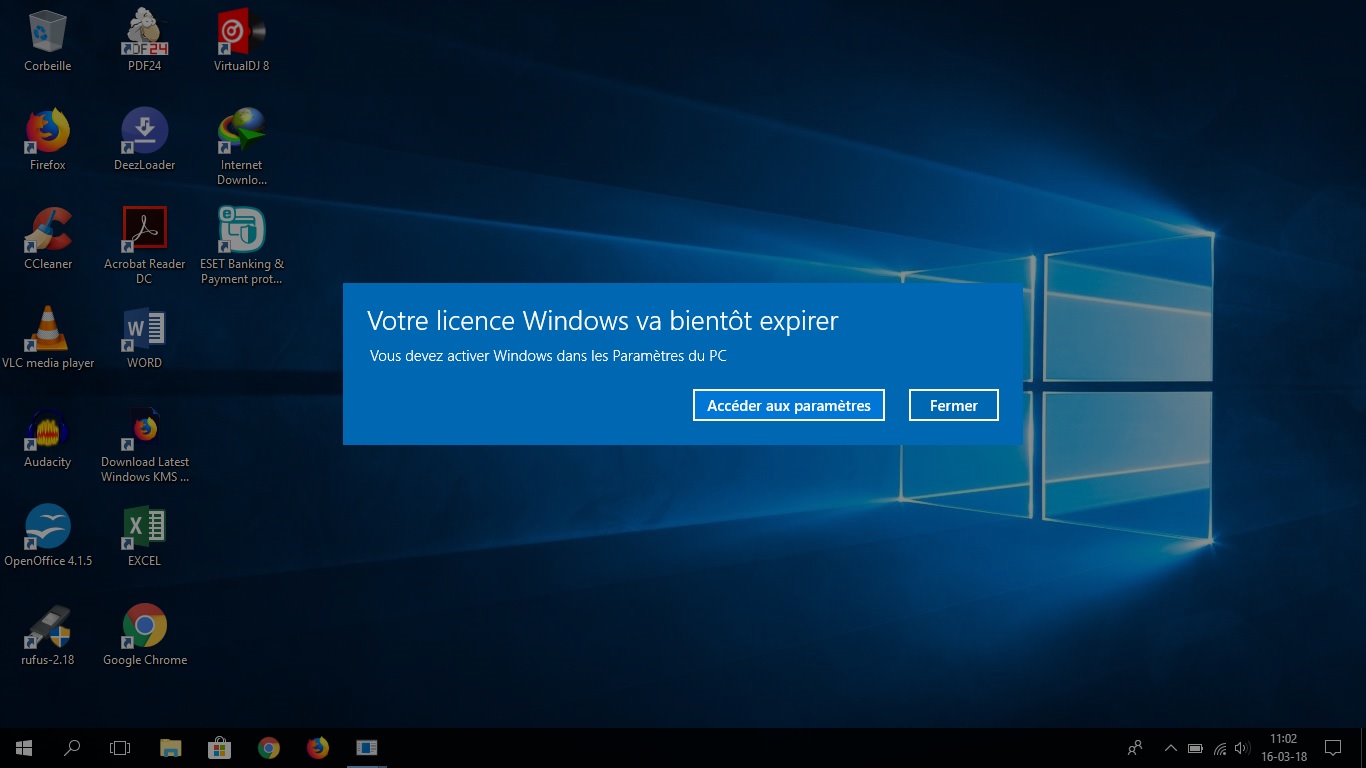Screen dimensions: 1366x768
Task: Open File Explorer from the taskbar
Action: coord(171,748)
